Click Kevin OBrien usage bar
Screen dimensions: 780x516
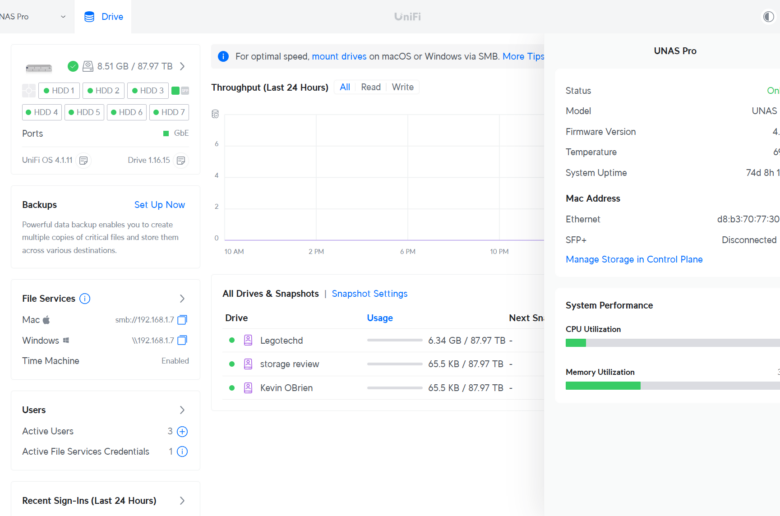[394, 388]
